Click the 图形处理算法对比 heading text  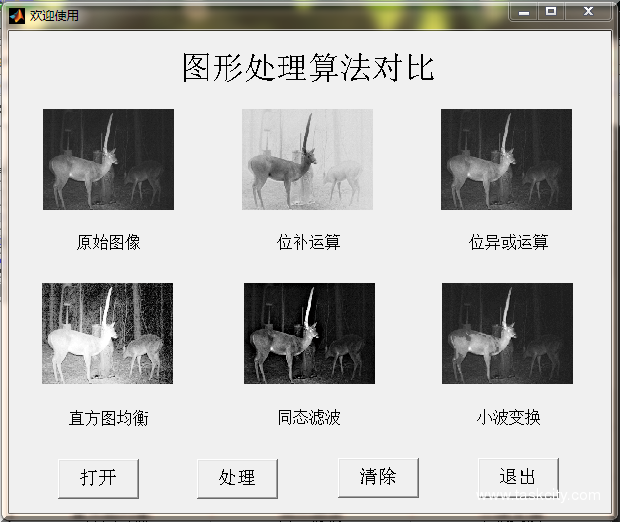pos(308,68)
